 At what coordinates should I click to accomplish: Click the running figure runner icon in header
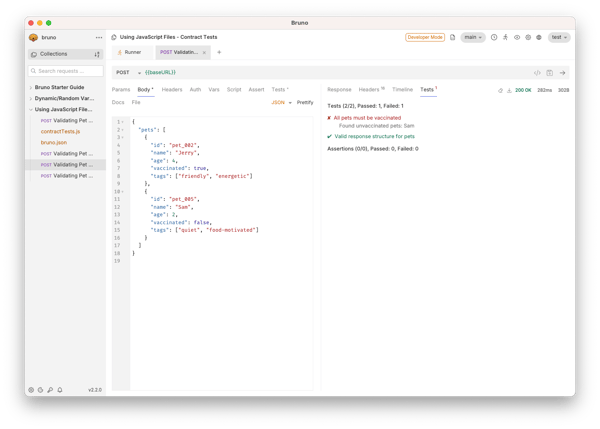(505, 37)
